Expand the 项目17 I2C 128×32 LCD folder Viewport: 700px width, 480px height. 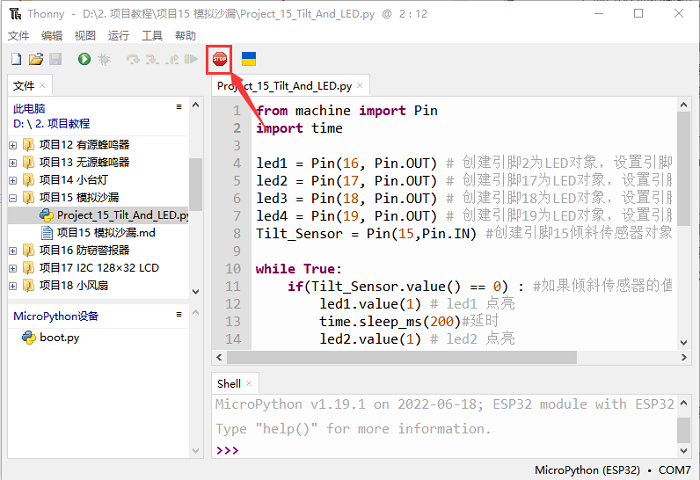click(x=13, y=267)
